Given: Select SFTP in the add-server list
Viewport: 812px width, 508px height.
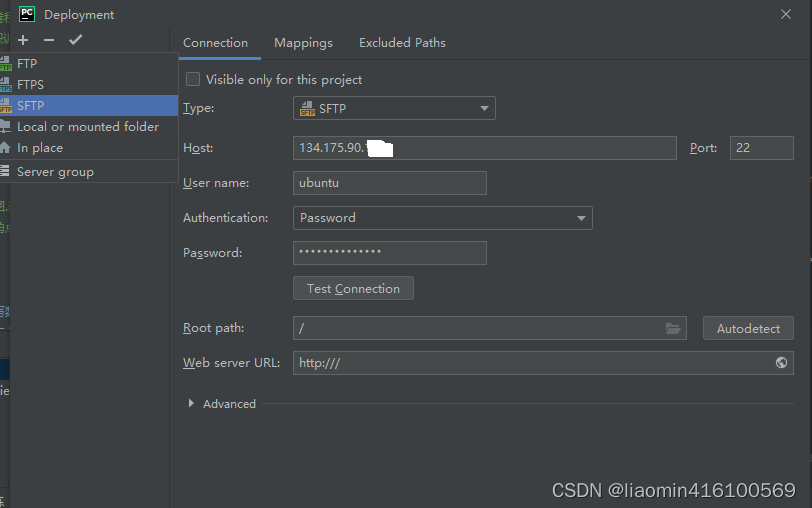Looking at the screenshot, I should tap(89, 106).
